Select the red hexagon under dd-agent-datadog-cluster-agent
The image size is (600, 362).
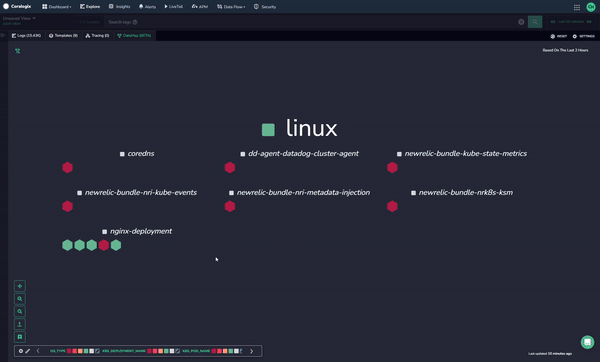[x=230, y=168]
